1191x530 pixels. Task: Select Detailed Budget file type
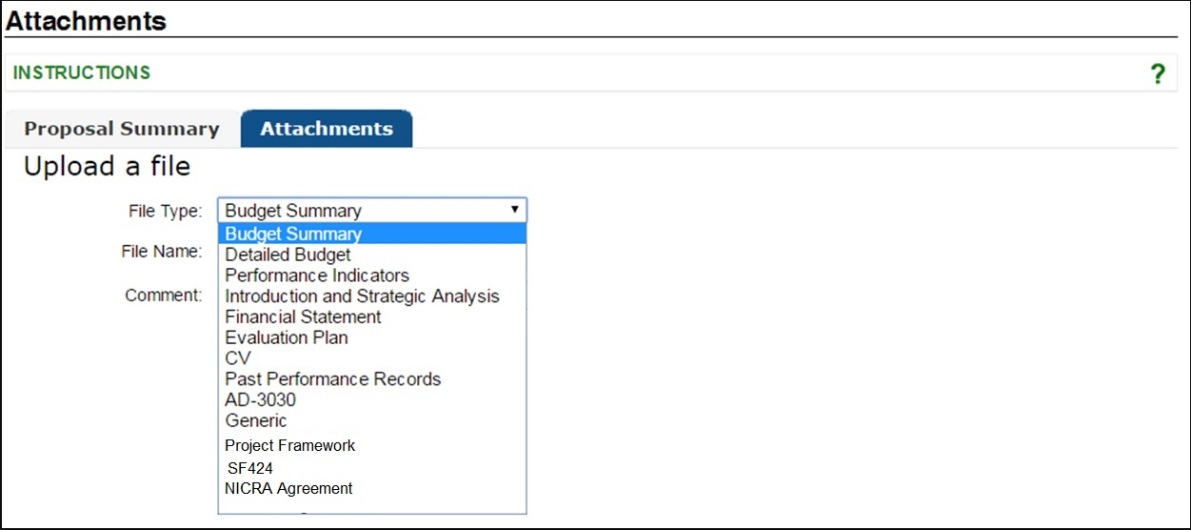[x=288, y=255]
